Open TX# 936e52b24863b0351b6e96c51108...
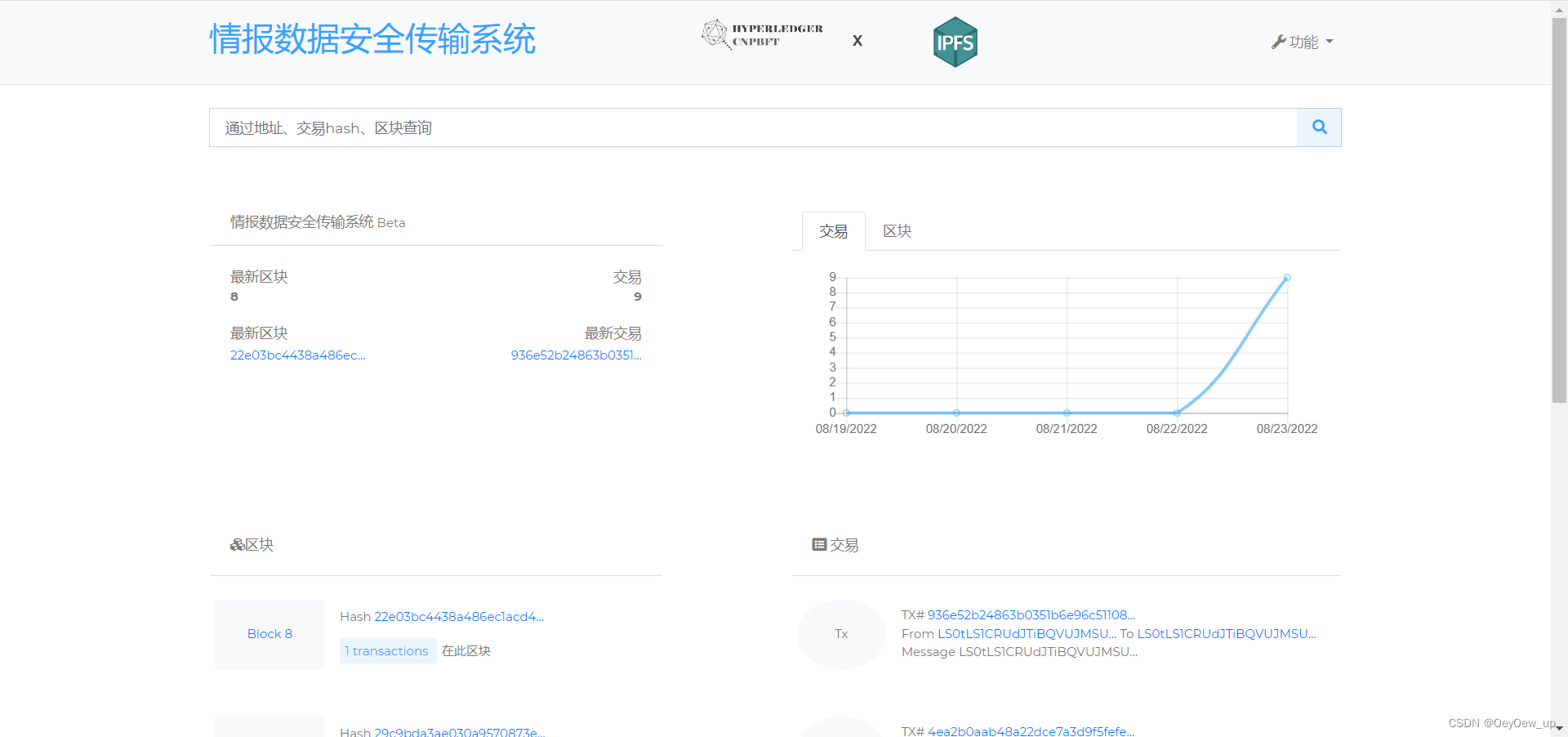The image size is (1568, 737). click(x=1031, y=615)
